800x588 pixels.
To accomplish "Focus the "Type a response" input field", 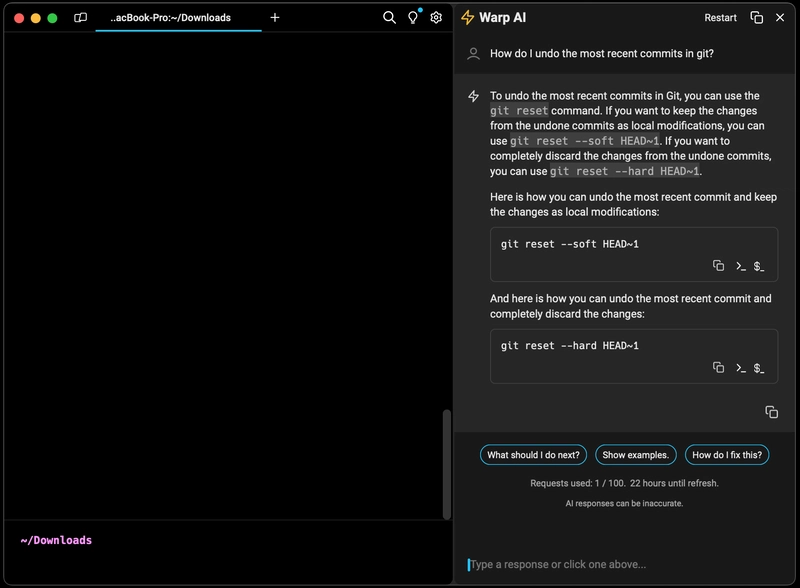I will [x=625, y=565].
